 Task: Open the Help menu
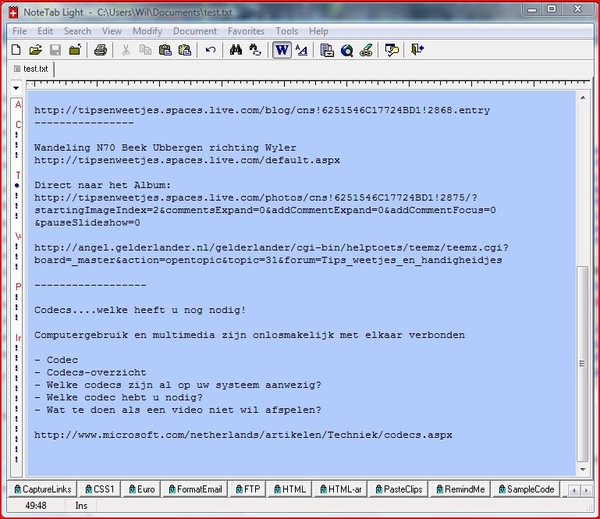click(318, 31)
